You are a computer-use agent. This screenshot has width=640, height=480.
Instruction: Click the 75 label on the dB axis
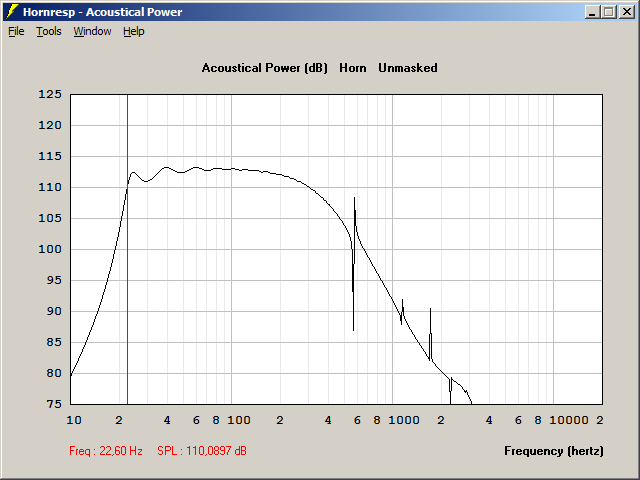click(x=54, y=404)
